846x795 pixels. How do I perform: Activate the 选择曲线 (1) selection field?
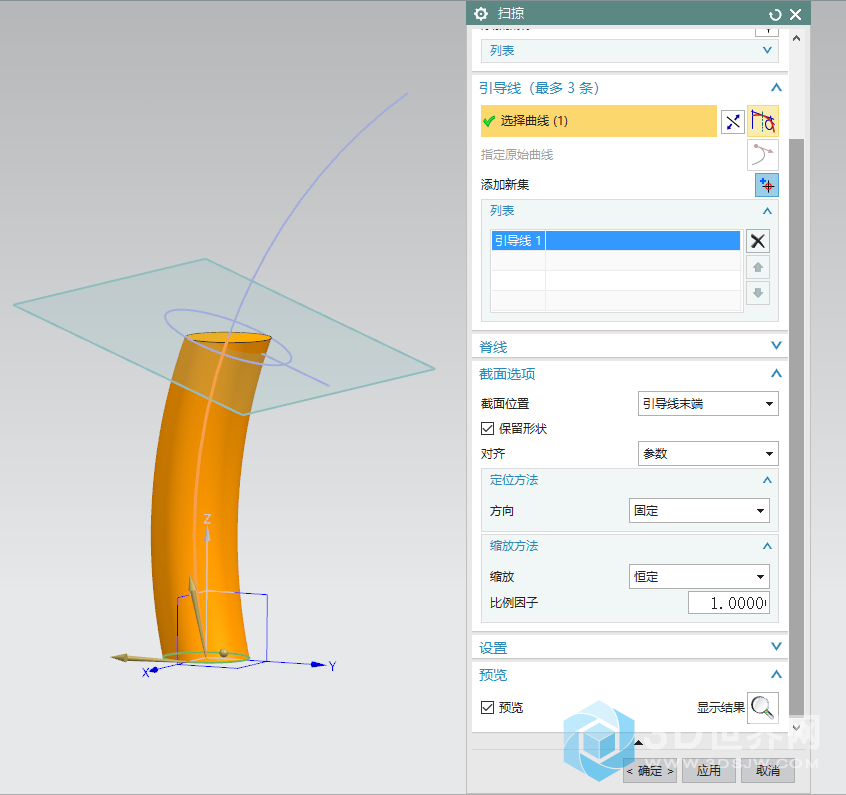point(598,121)
